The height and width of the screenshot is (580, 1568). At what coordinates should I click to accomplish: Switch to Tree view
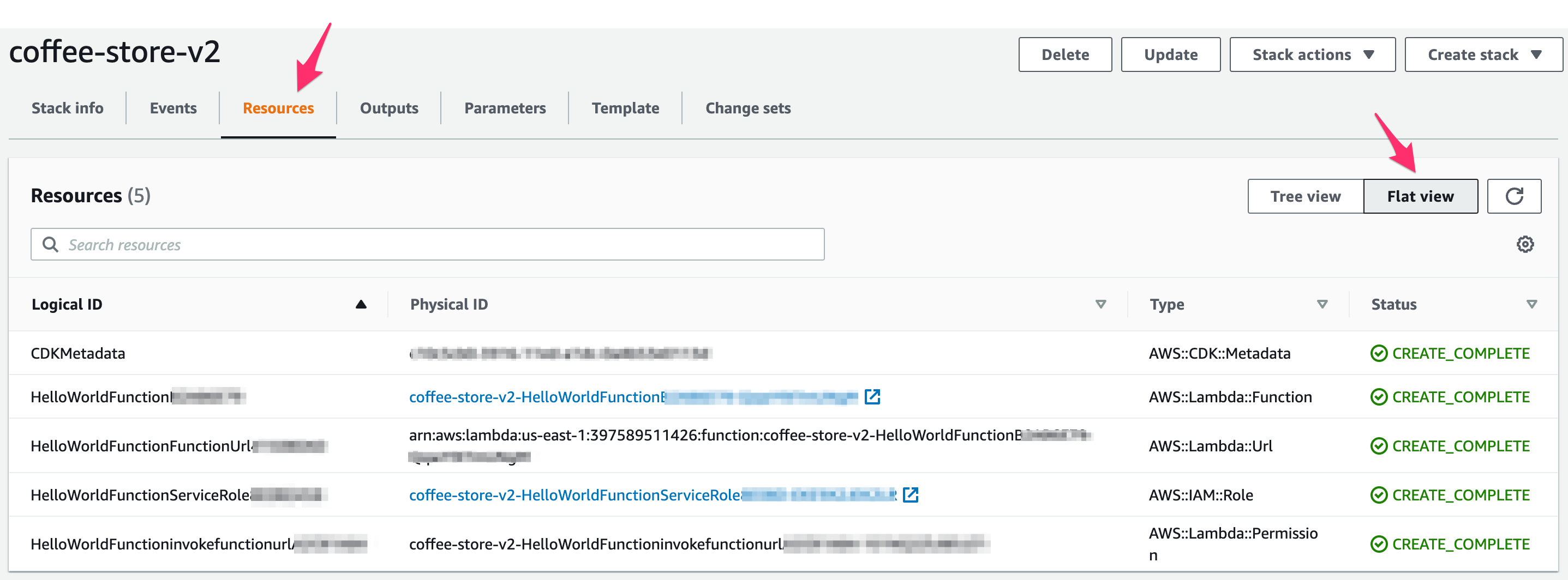1305,196
